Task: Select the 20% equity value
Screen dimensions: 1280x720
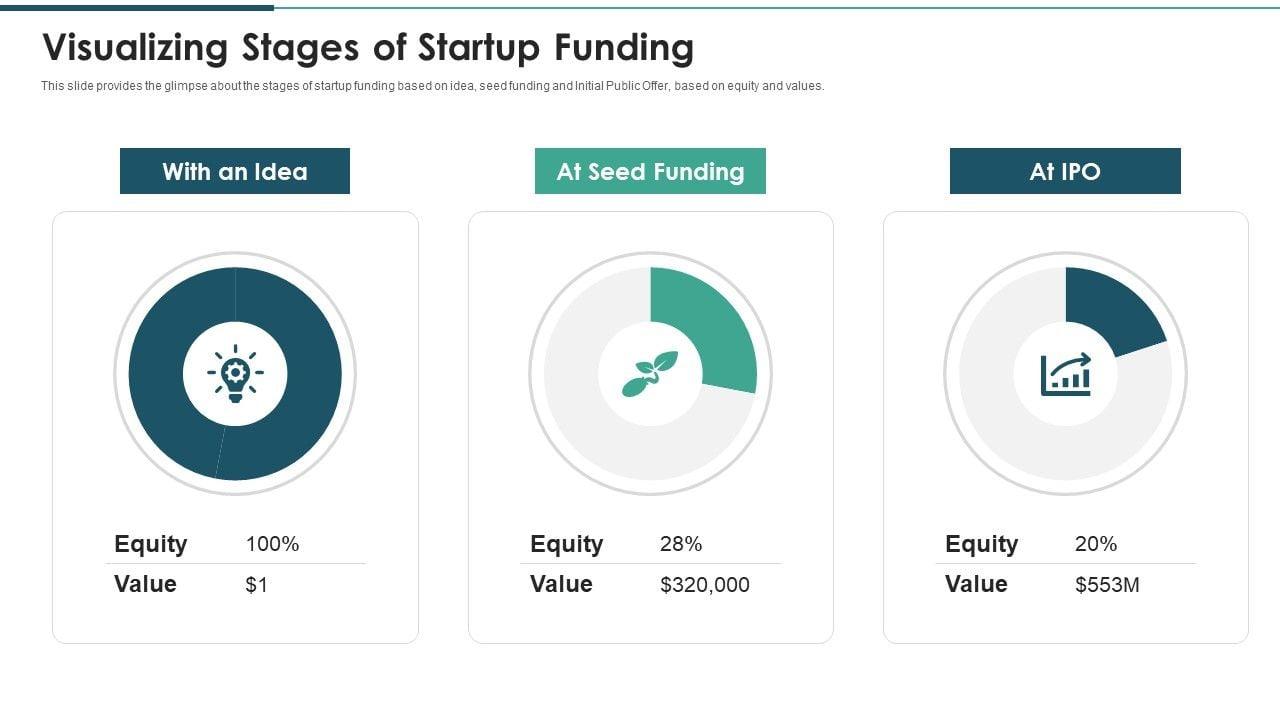Action: (x=1096, y=544)
